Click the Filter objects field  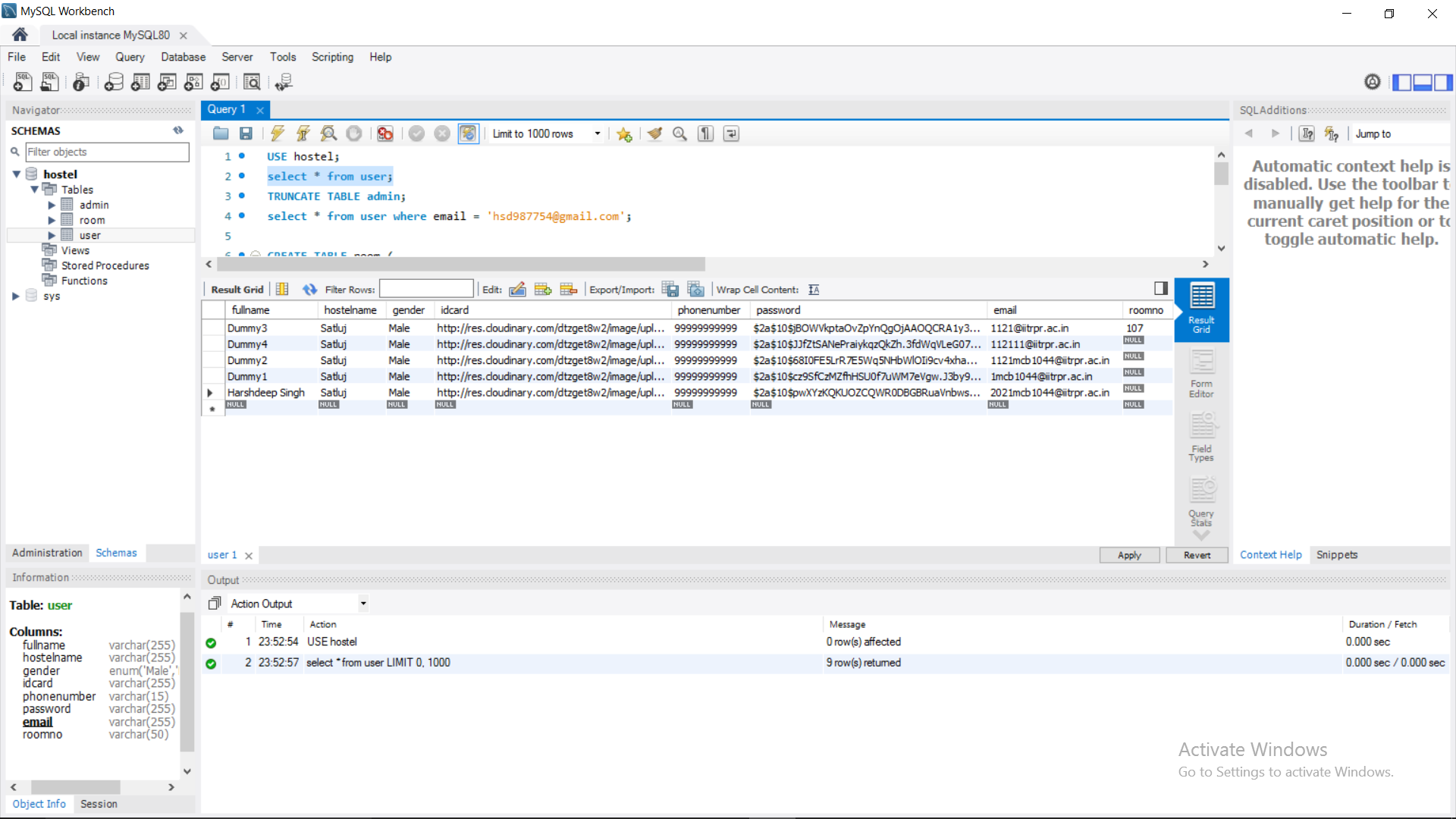click(x=107, y=152)
